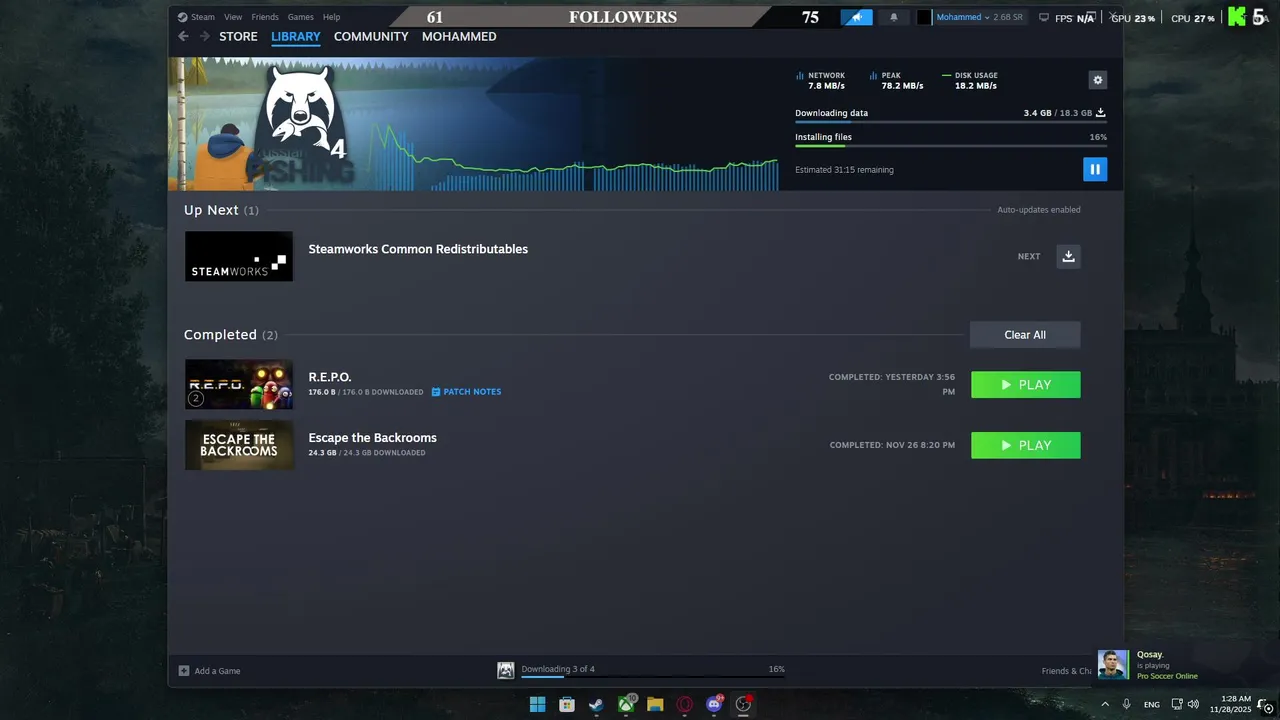Screen dimensions: 1280x720
Task: Open Friends & Chat
Action: coord(1067,671)
